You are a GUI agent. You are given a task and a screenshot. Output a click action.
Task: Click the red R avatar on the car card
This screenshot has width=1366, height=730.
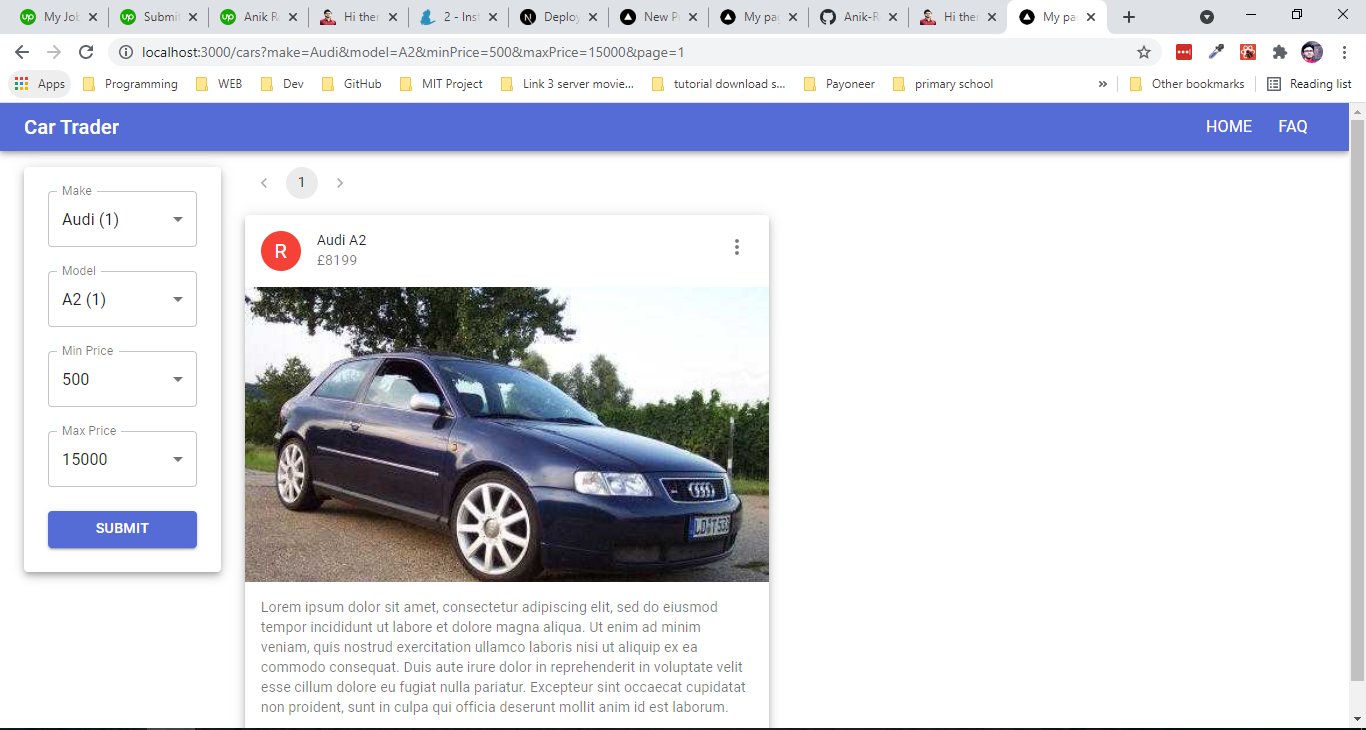281,250
